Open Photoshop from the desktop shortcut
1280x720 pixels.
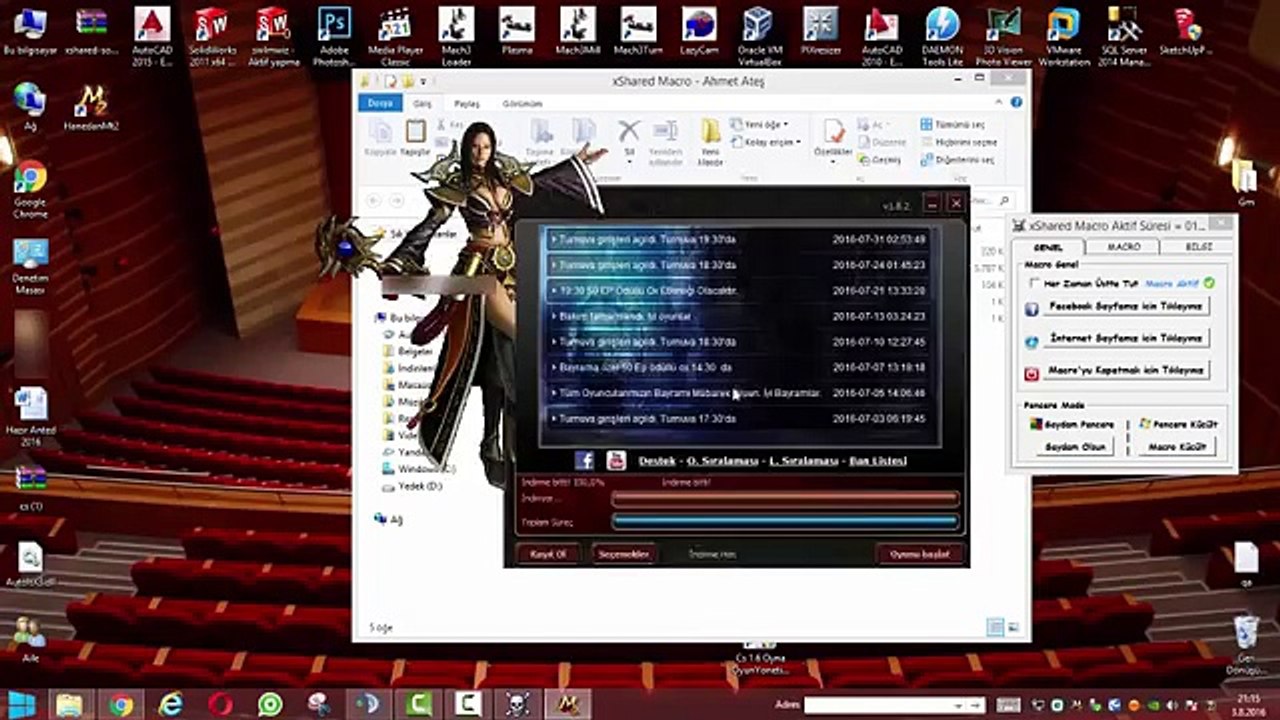coord(333,24)
